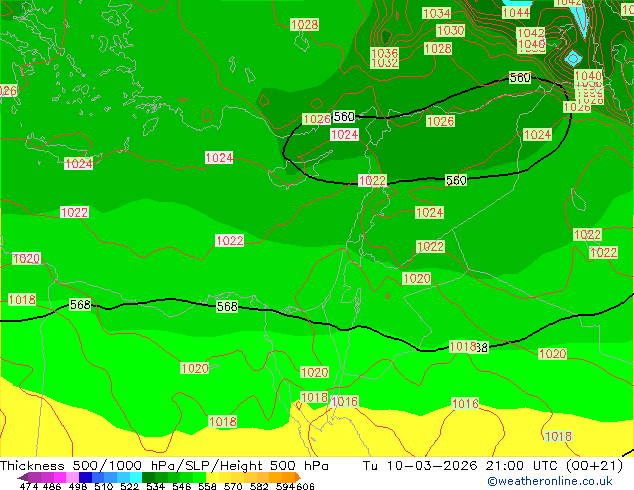The width and height of the screenshot is (634, 490).
Task: Click the orange right arrow end of the color scale
Action: pyautogui.click(x=298, y=477)
